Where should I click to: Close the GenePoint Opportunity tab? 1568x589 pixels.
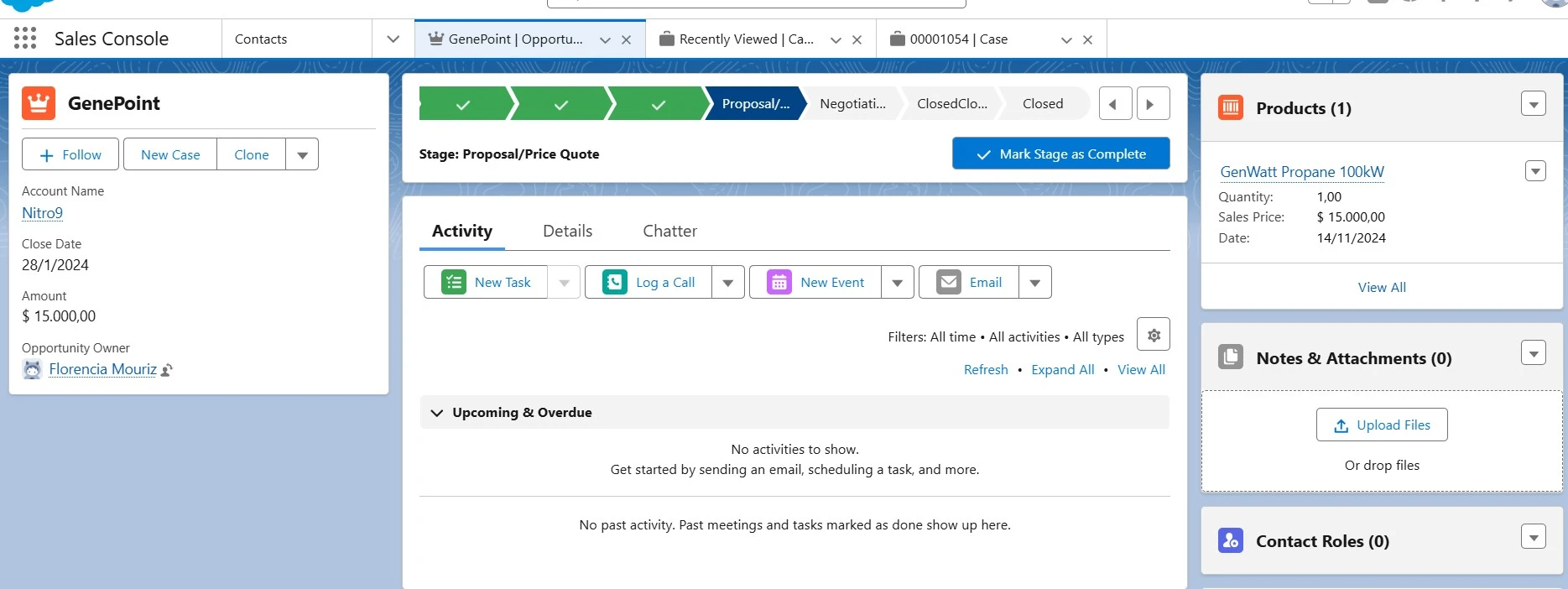tap(626, 40)
